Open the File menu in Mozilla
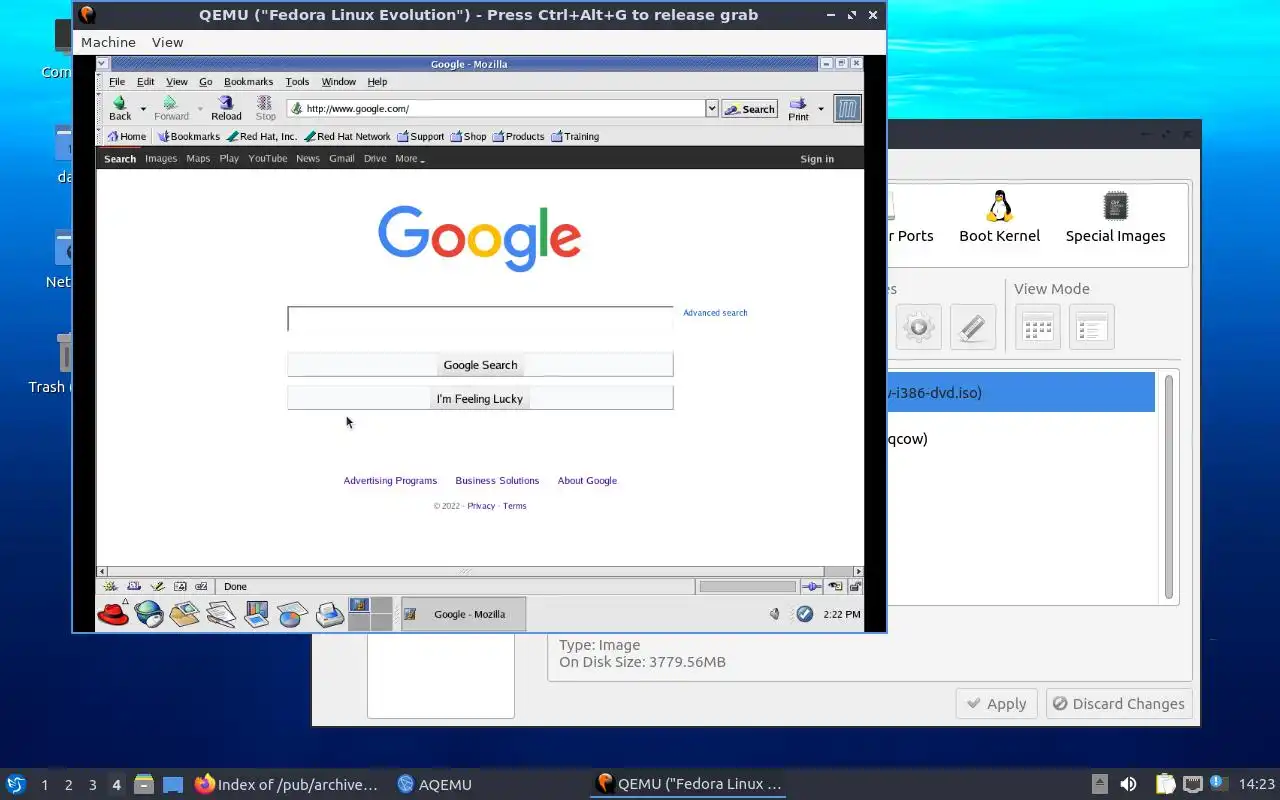The image size is (1280, 800). [117, 82]
